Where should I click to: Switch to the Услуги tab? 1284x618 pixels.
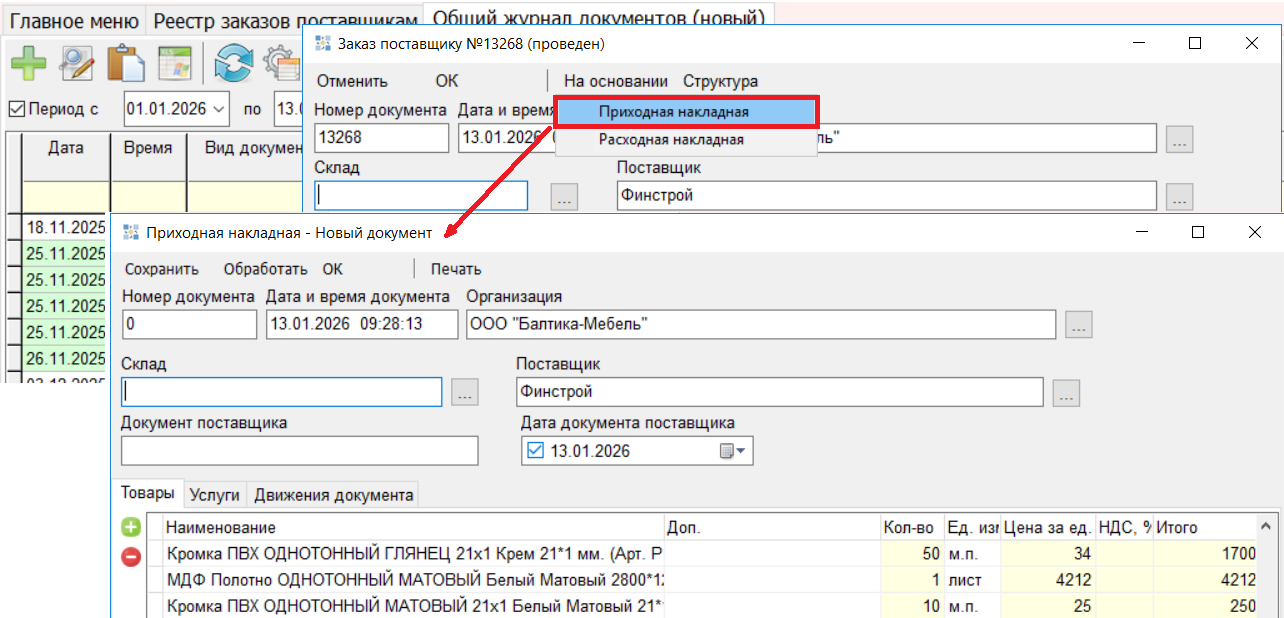tap(215, 494)
